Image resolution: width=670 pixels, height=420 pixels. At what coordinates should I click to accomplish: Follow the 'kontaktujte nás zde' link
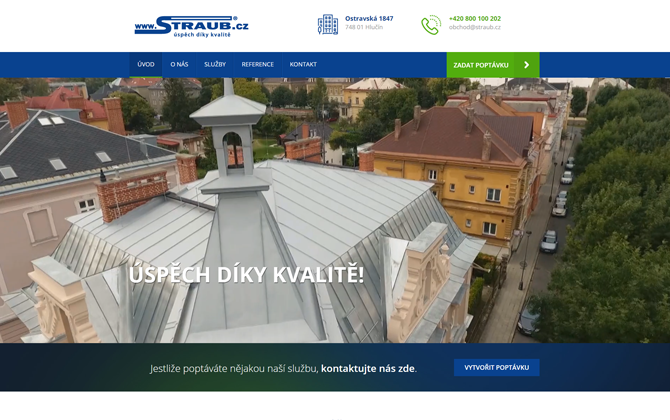coord(367,368)
